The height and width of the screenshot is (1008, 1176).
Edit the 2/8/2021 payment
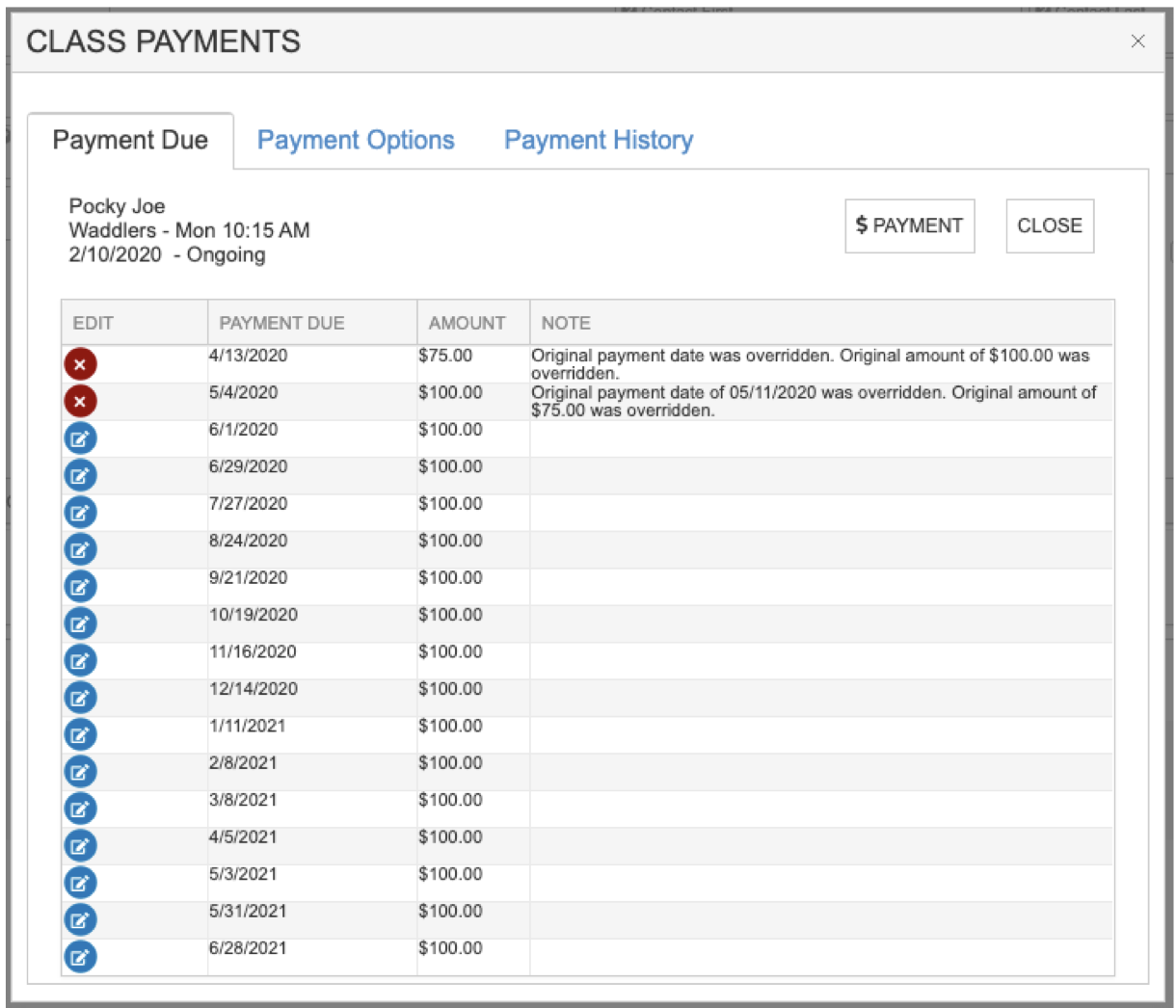click(80, 772)
